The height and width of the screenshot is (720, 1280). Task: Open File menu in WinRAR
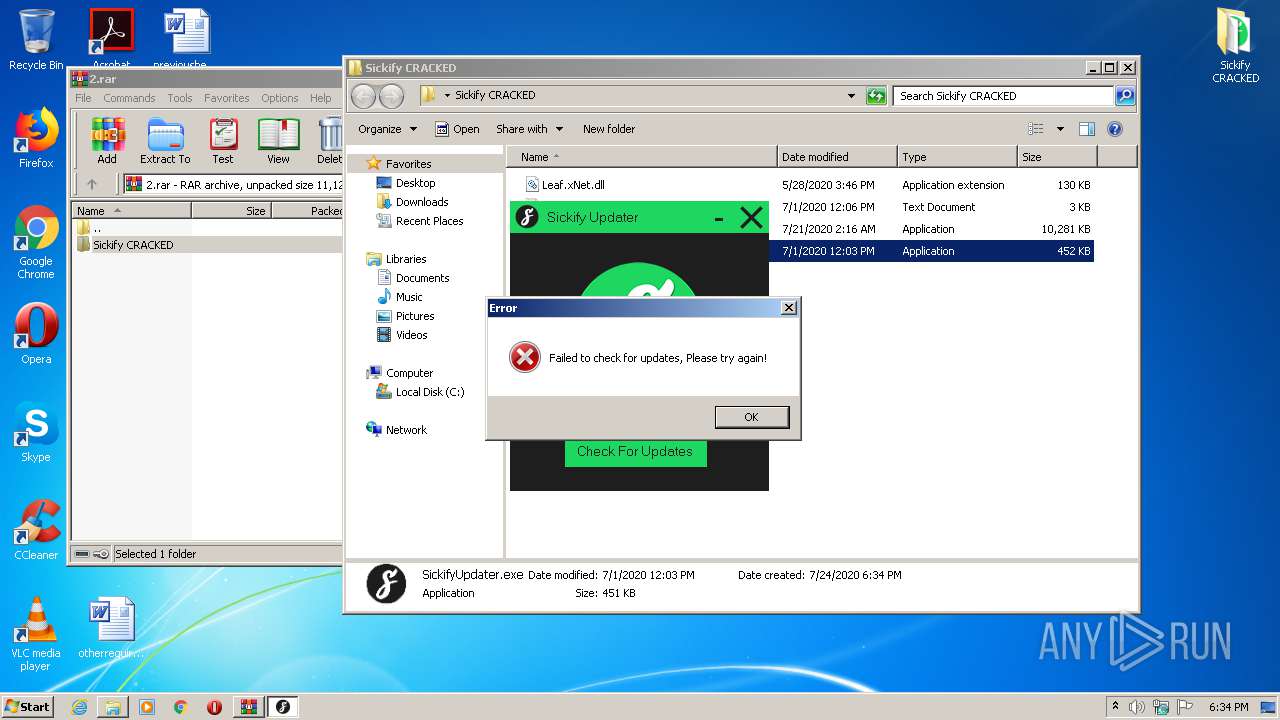coord(83,98)
